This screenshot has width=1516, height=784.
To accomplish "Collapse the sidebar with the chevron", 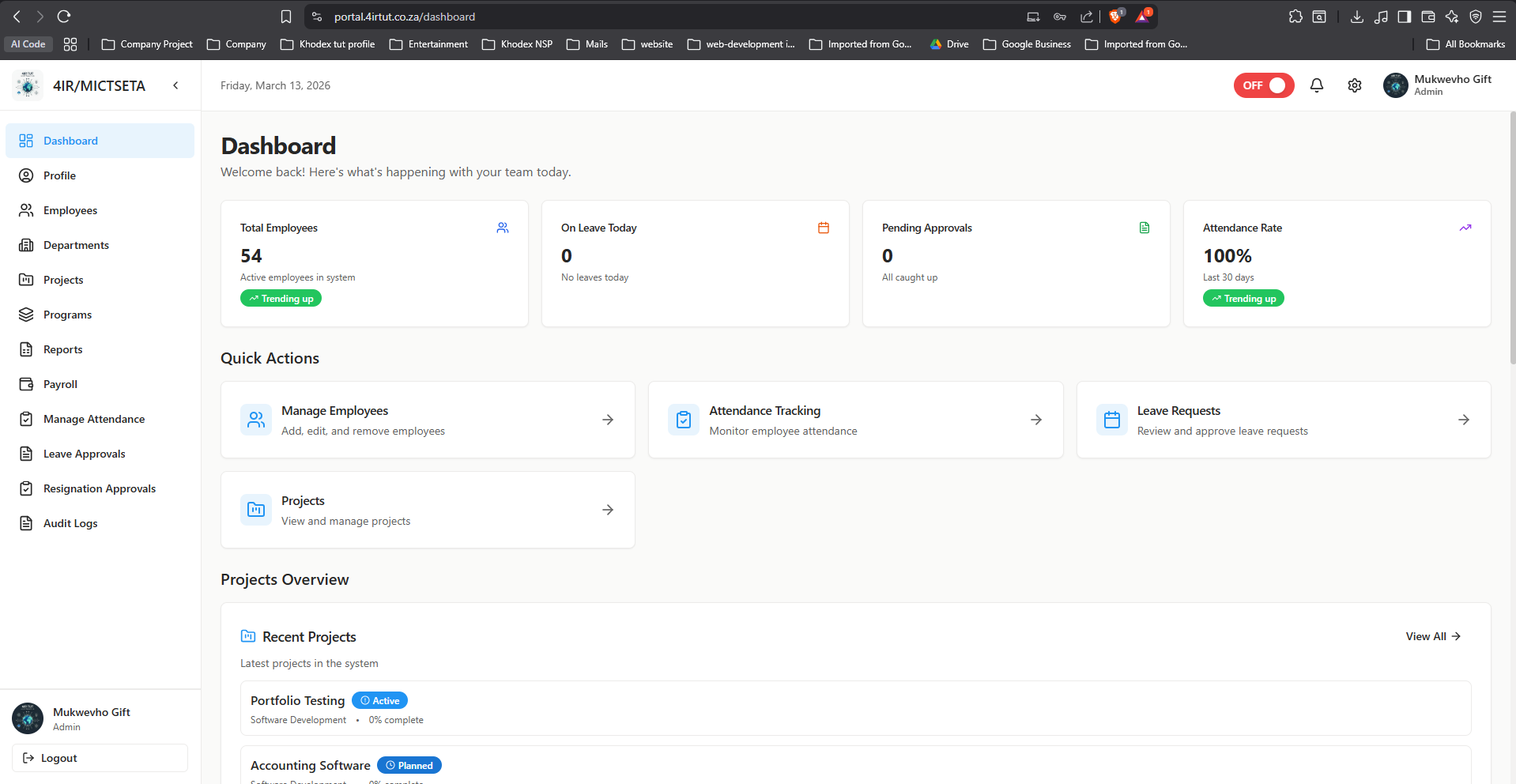I will (175, 85).
